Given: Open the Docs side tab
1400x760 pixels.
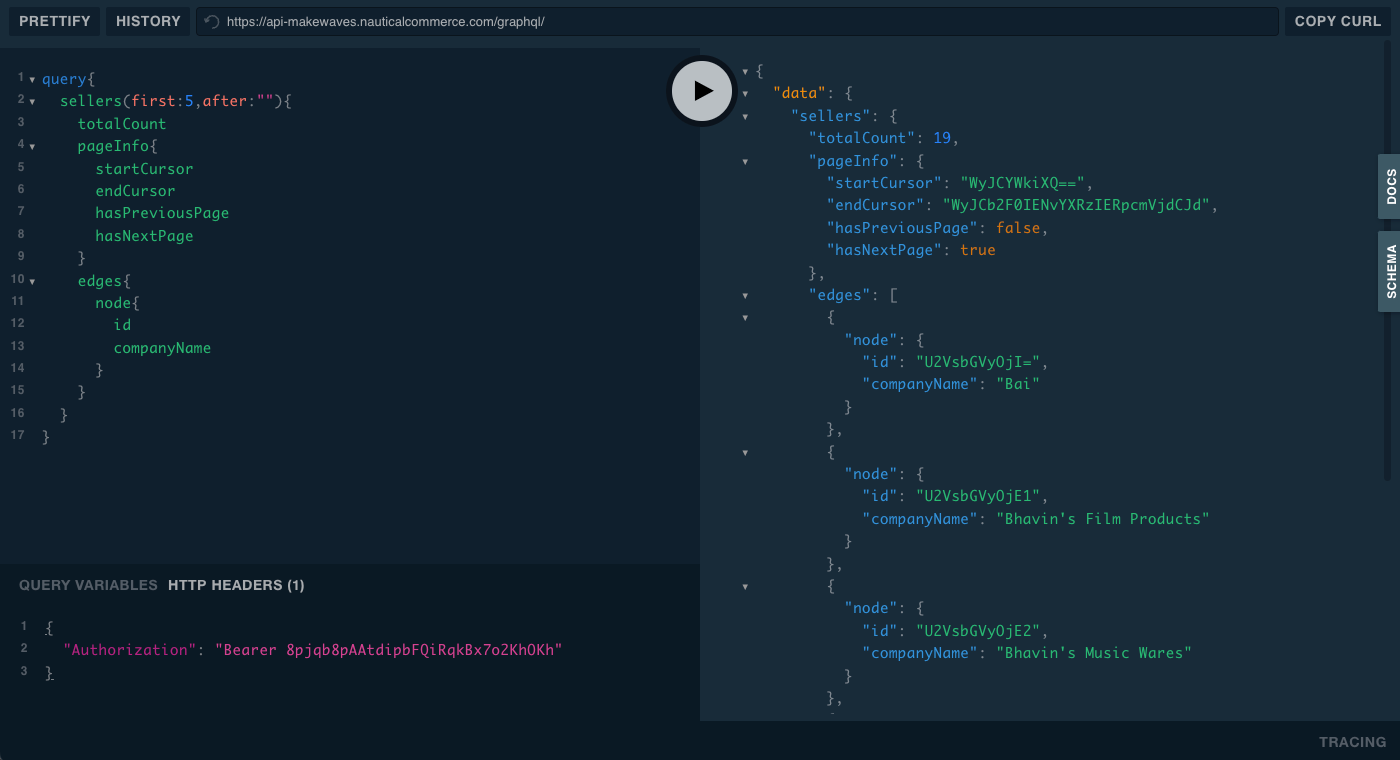Looking at the screenshot, I should tap(1390, 186).
